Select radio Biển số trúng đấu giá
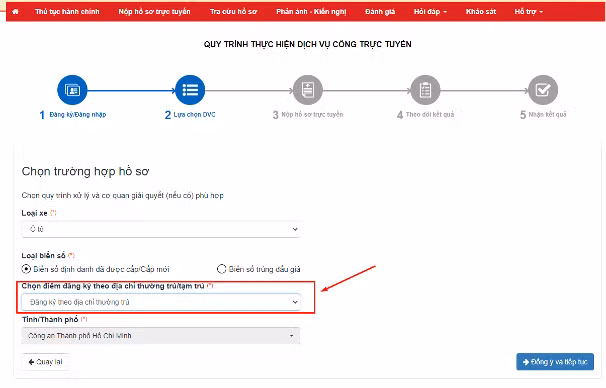 click(x=221, y=269)
